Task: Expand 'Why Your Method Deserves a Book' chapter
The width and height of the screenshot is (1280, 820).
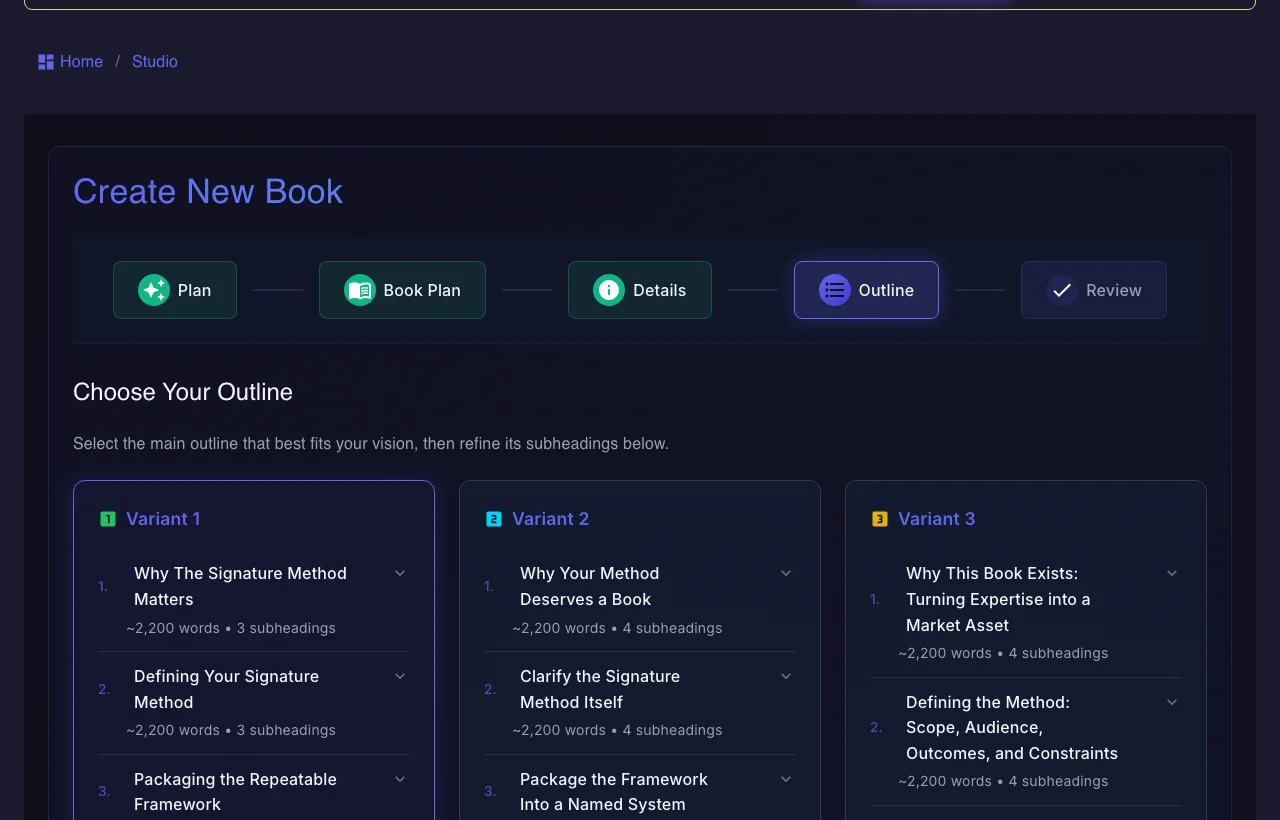Action: [786, 573]
